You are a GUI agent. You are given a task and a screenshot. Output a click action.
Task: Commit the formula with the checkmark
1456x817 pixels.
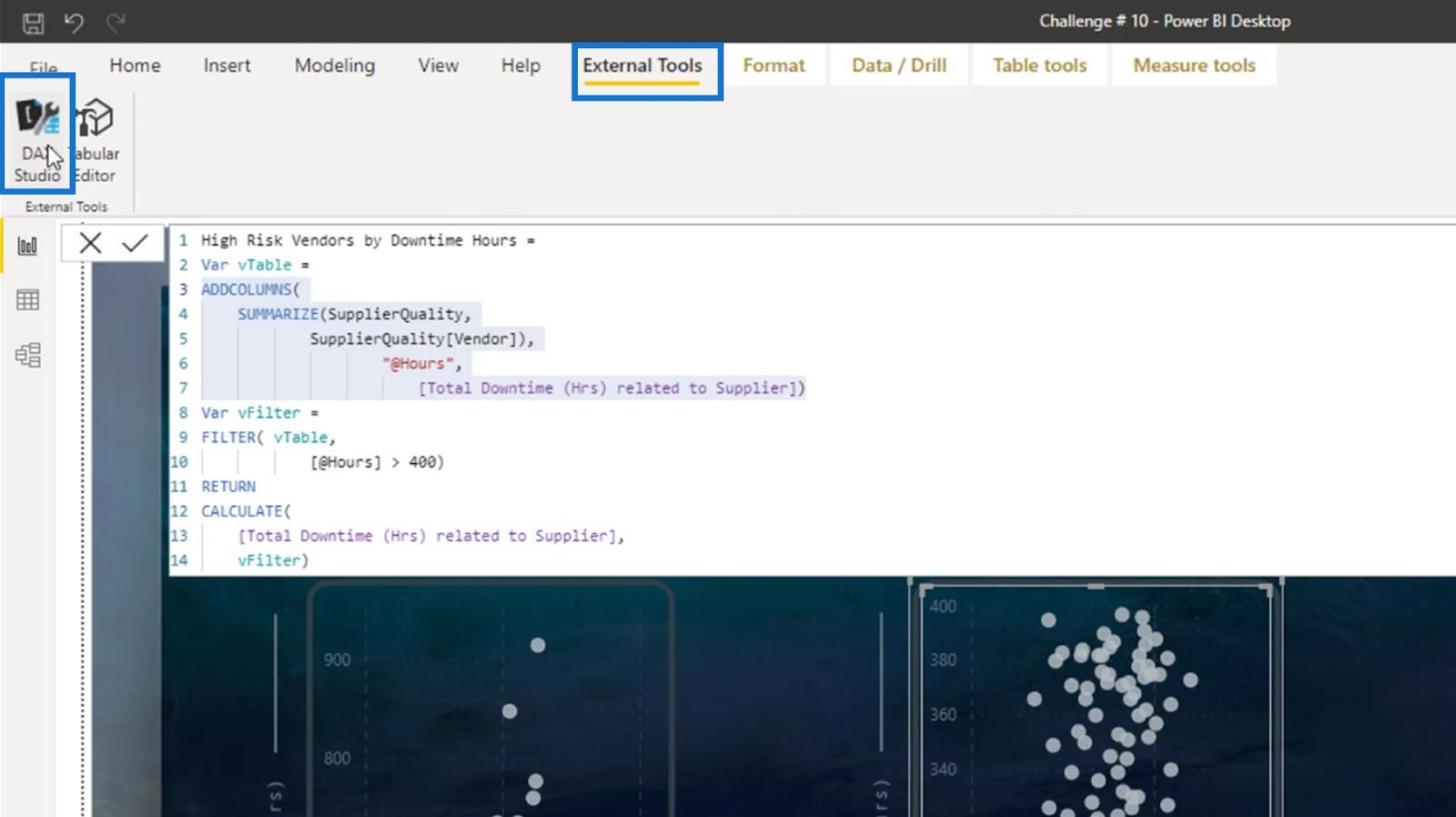[135, 243]
